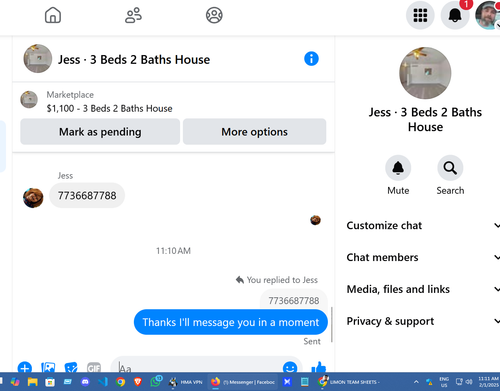The image size is (500, 391).
Task: Click the 'Thanks I'll message you' bubble
Action: (231, 322)
